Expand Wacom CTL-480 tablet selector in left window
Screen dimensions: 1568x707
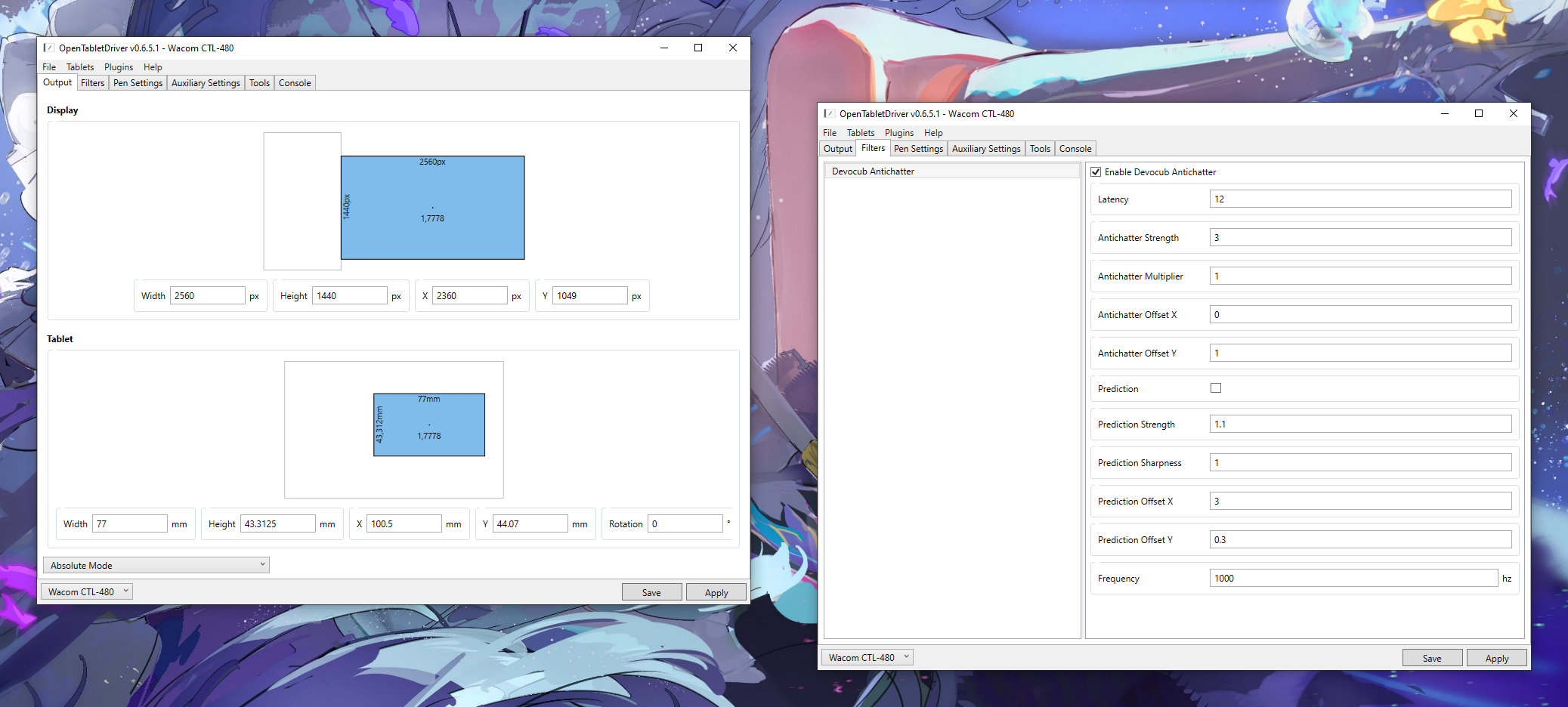pos(87,591)
